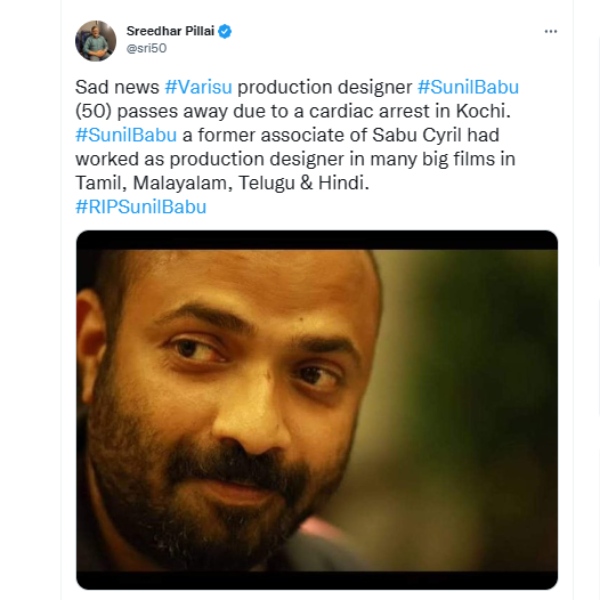This screenshot has height=600, width=600.
Task: Open the #Varisu hashtag
Action: pyautogui.click(x=199, y=87)
